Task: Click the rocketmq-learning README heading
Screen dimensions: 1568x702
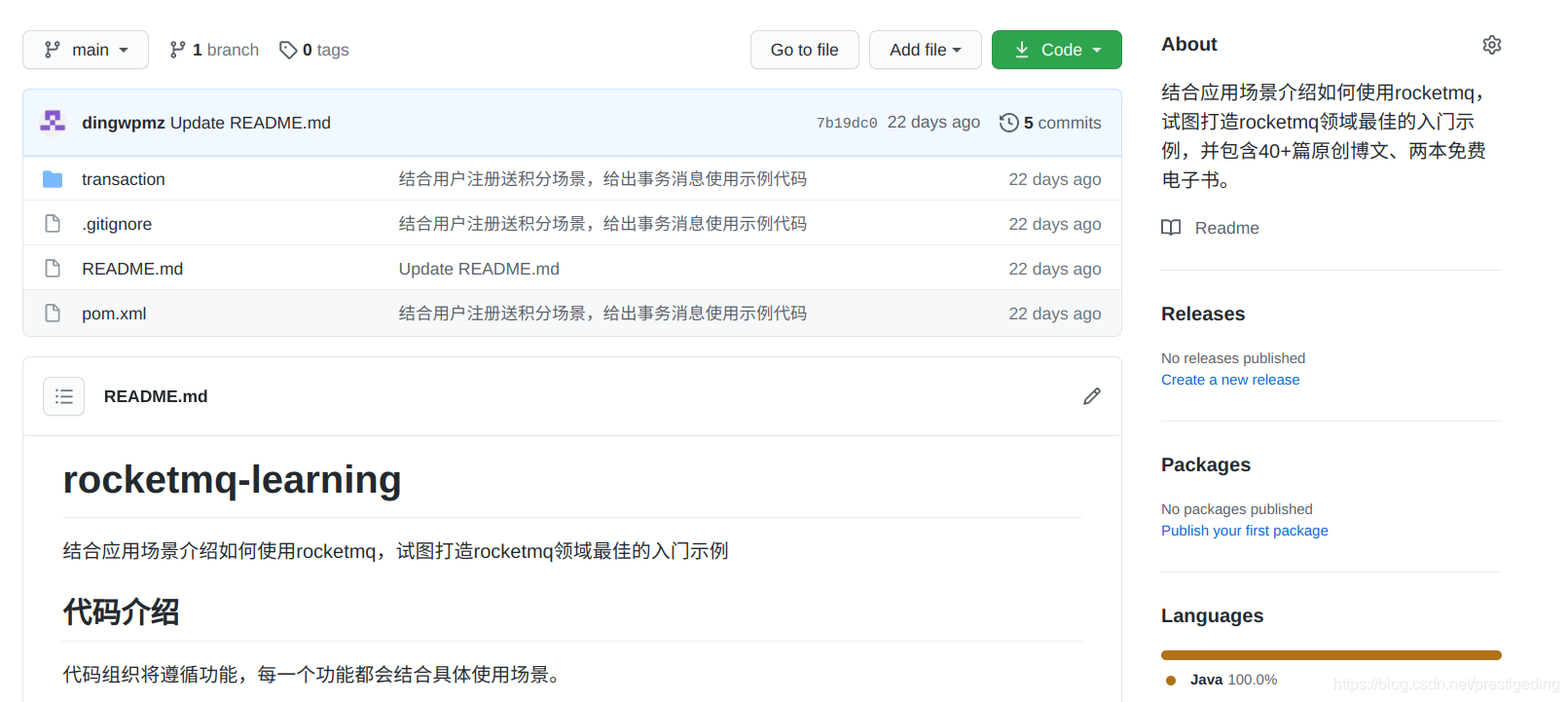Action: pos(232,480)
